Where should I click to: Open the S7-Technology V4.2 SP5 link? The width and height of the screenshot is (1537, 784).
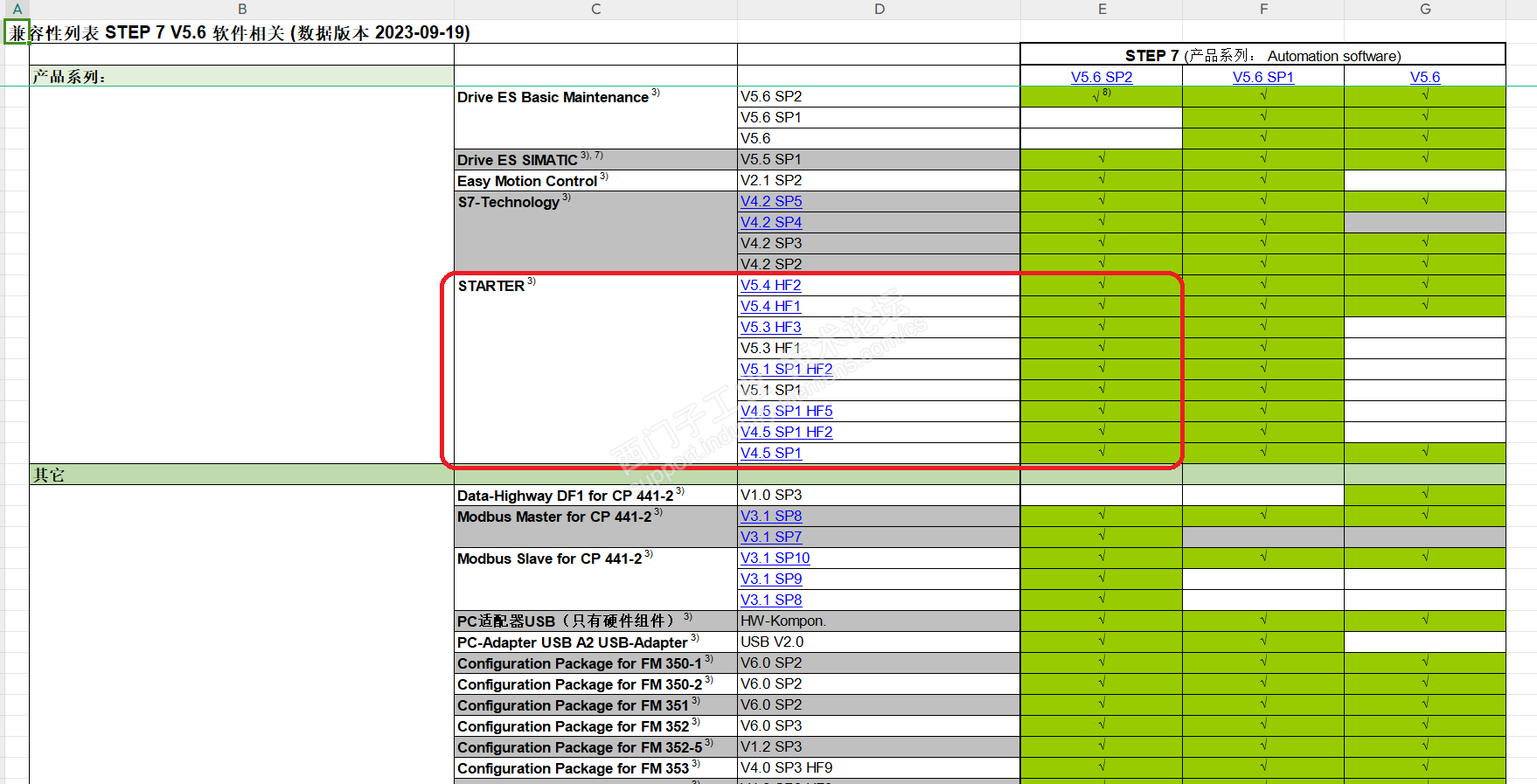click(771, 201)
